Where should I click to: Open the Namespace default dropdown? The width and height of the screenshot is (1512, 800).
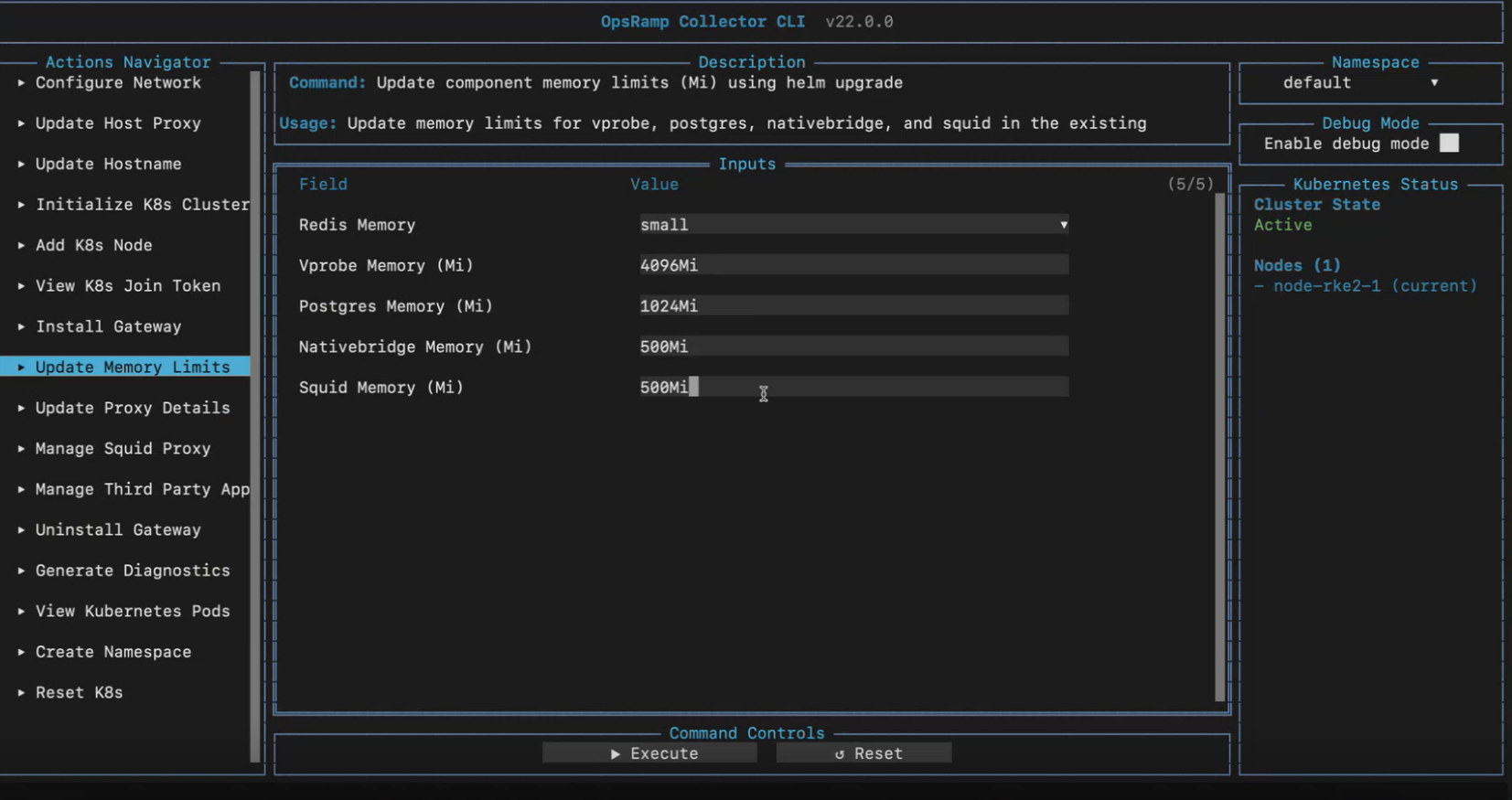[x=1360, y=83]
